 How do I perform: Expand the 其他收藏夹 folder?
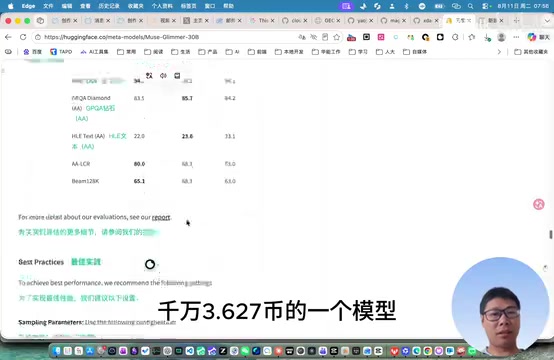click(531, 52)
